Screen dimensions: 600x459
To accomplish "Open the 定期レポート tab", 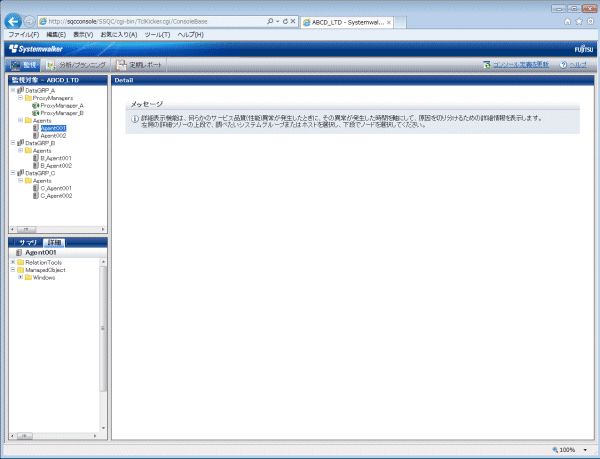I will [x=143, y=64].
